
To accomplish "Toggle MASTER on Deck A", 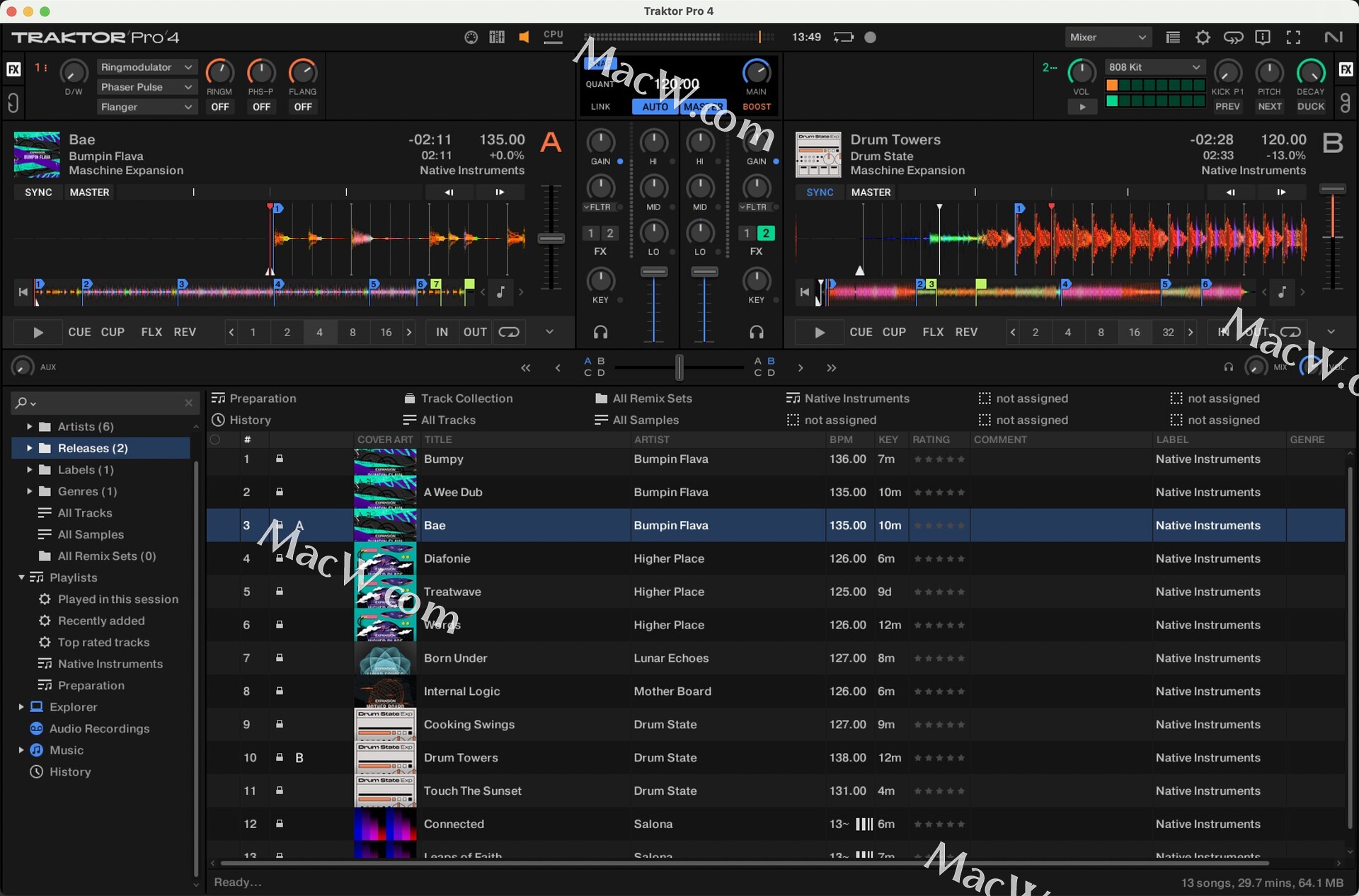I will click(x=90, y=192).
